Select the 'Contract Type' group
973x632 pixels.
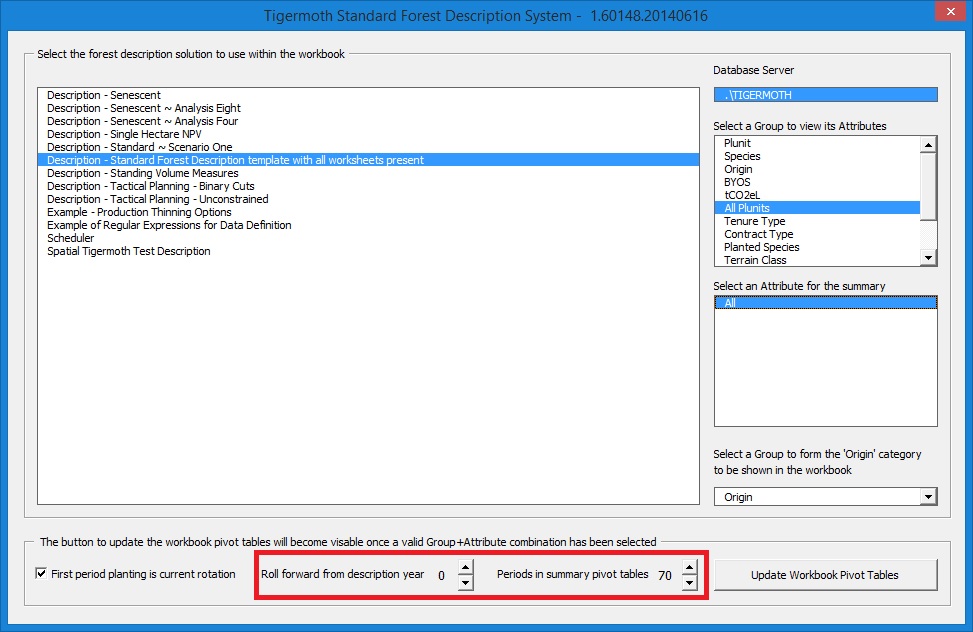[817, 234]
